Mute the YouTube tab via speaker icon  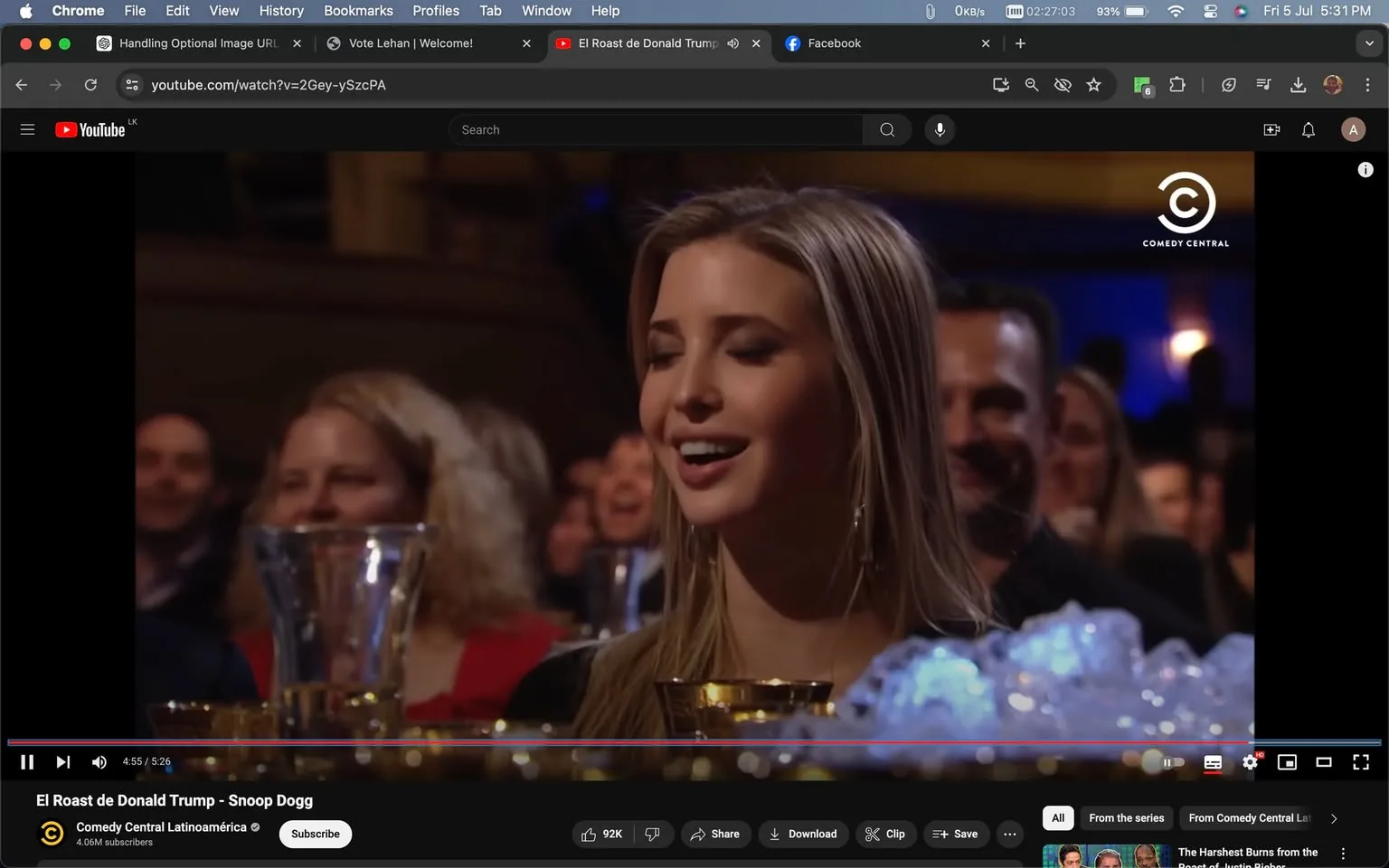[x=732, y=42]
